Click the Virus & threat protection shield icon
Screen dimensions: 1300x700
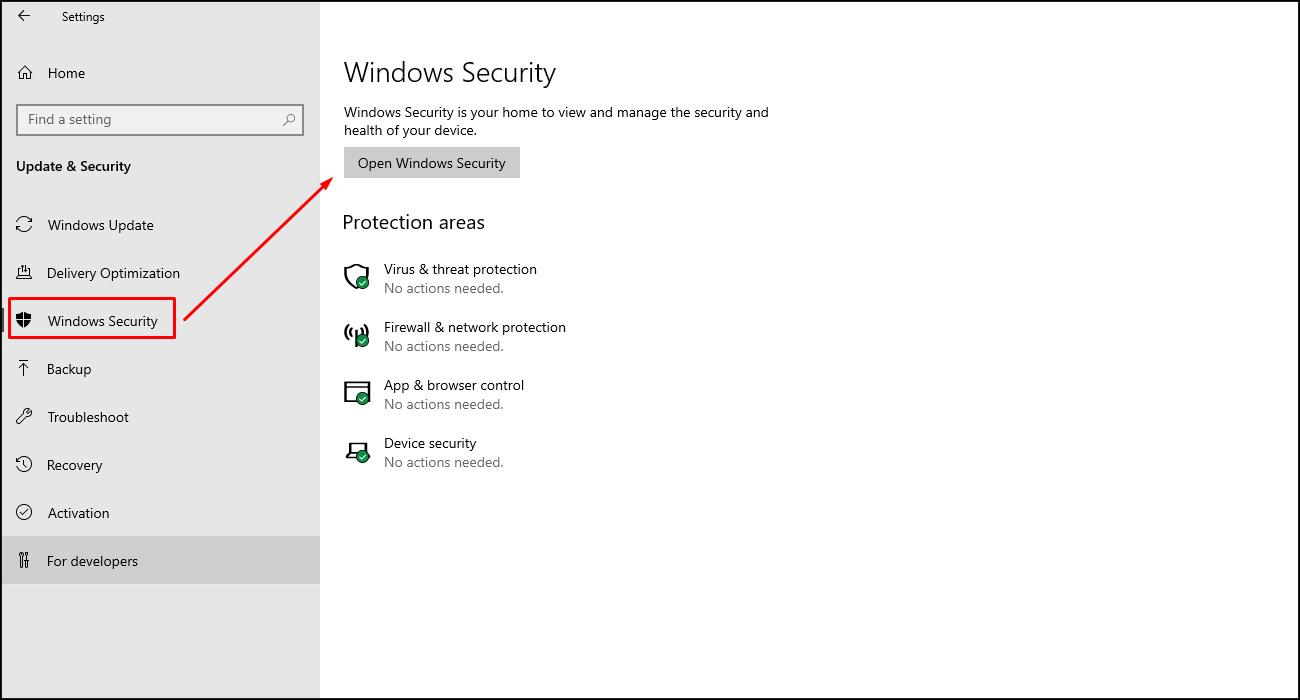pyautogui.click(x=357, y=277)
